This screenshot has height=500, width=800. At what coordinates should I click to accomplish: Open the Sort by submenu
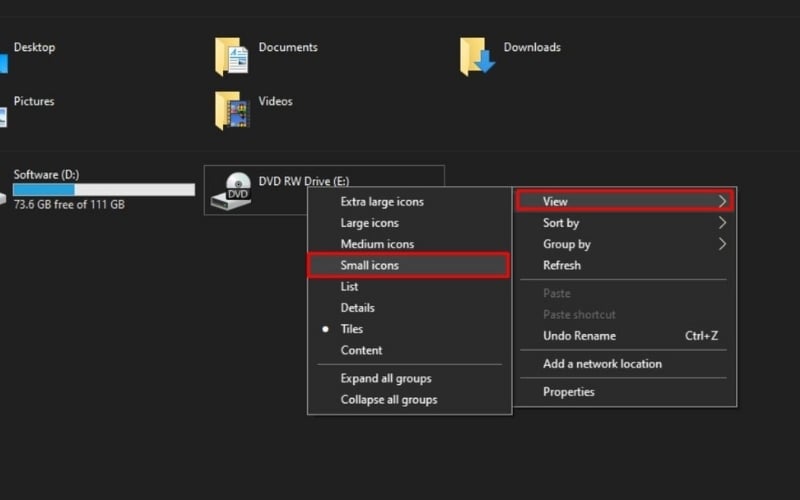625,223
